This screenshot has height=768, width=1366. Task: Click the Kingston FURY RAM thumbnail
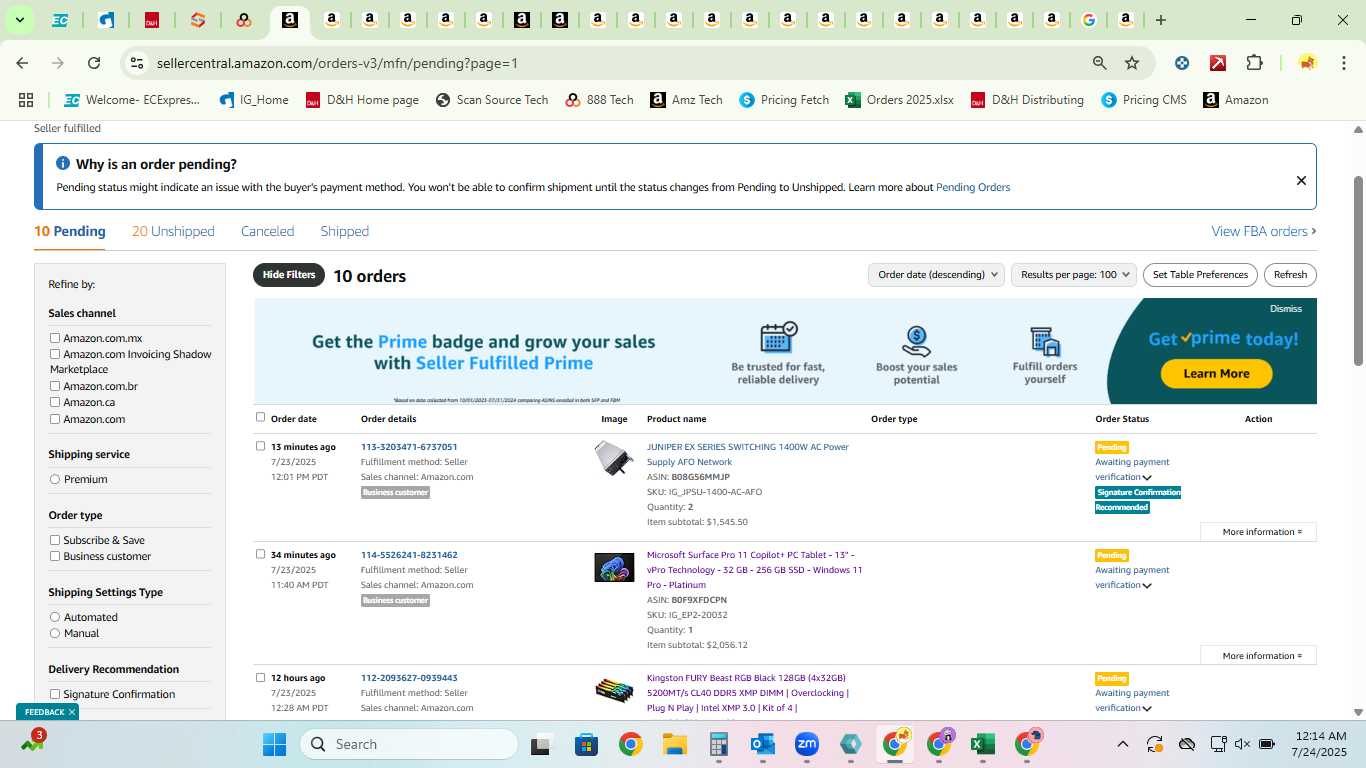click(614, 689)
